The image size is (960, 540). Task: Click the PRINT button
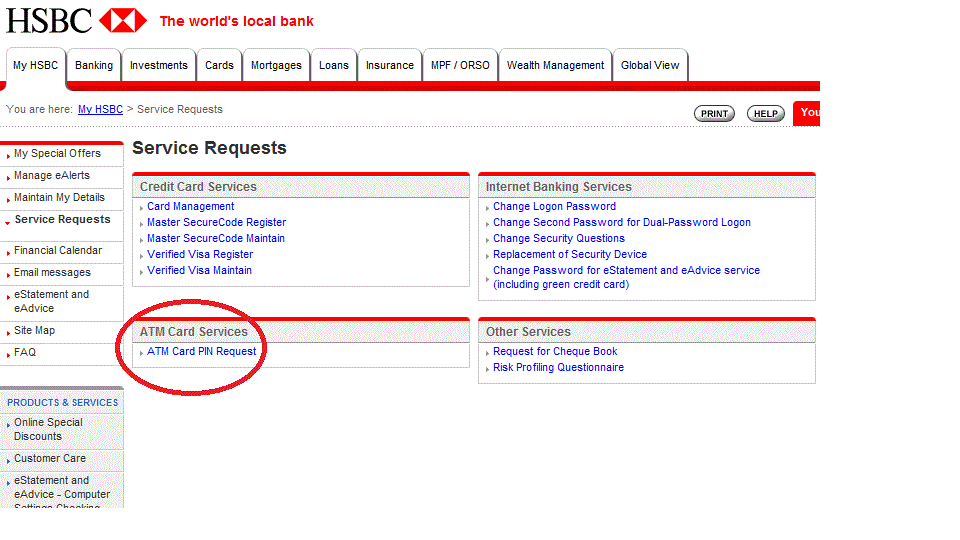click(714, 113)
